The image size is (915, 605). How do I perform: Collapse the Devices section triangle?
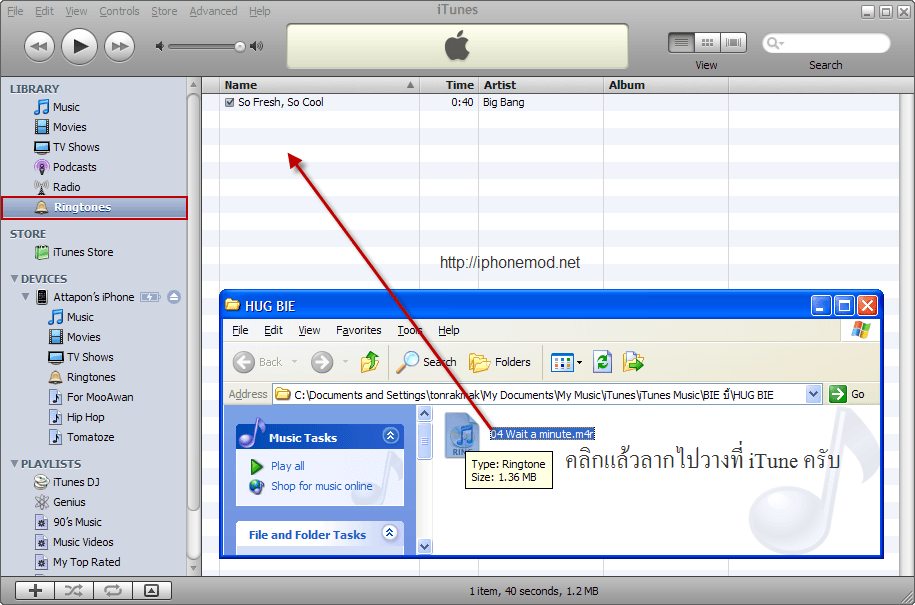(x=15, y=279)
